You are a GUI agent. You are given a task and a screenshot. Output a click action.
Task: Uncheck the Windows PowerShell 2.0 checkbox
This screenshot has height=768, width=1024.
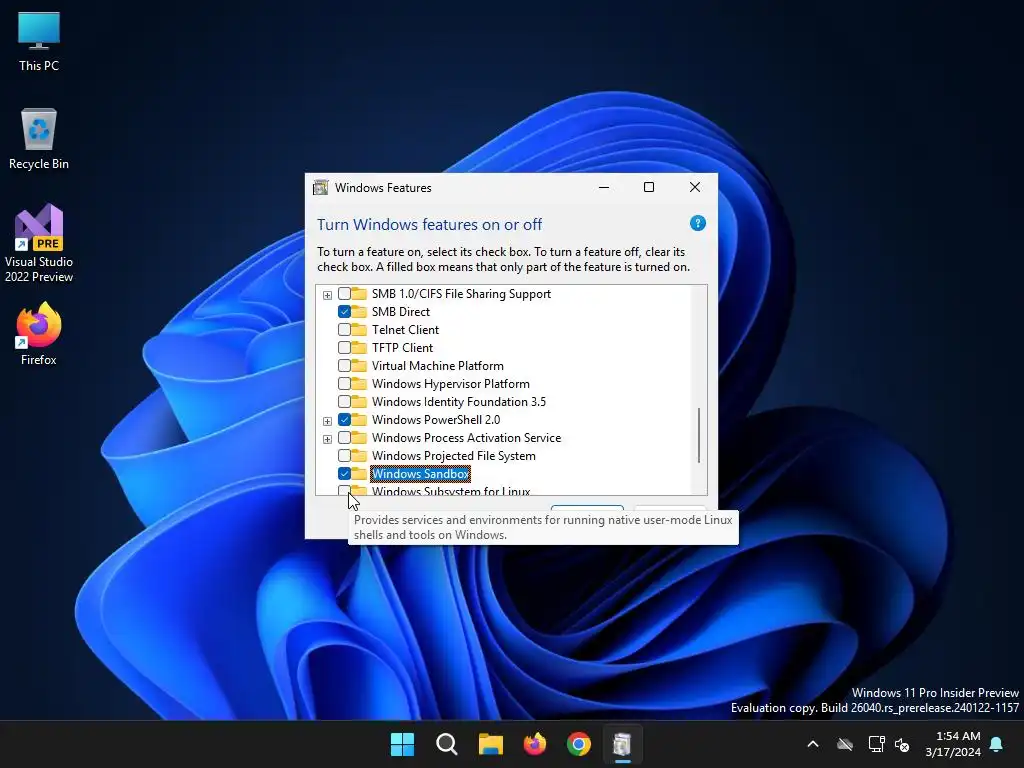pos(344,419)
